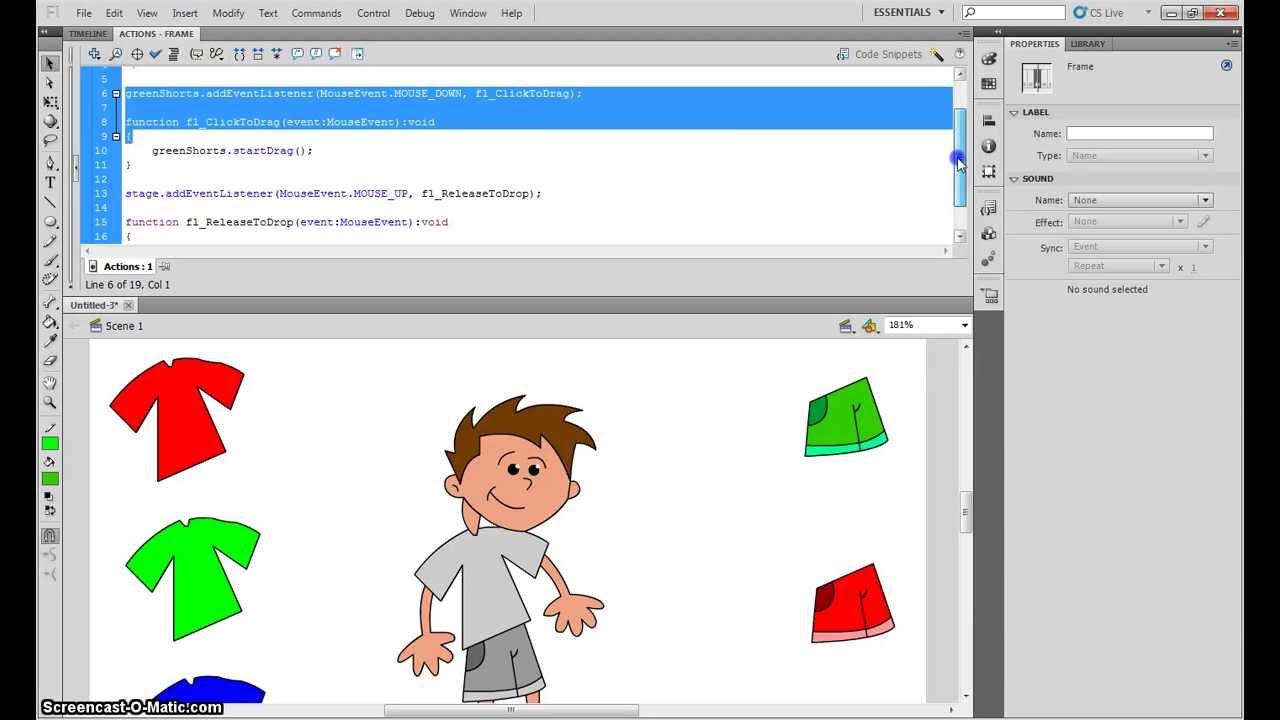Screen dimensions: 1280x720
Task: Close the Untitled-3 document tab
Action: click(128, 305)
